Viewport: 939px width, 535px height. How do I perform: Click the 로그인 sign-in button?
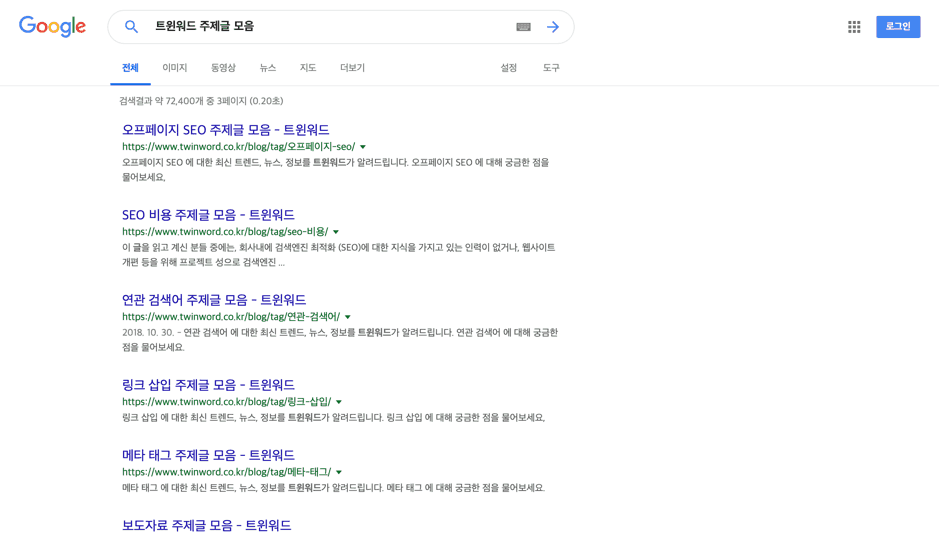click(898, 26)
